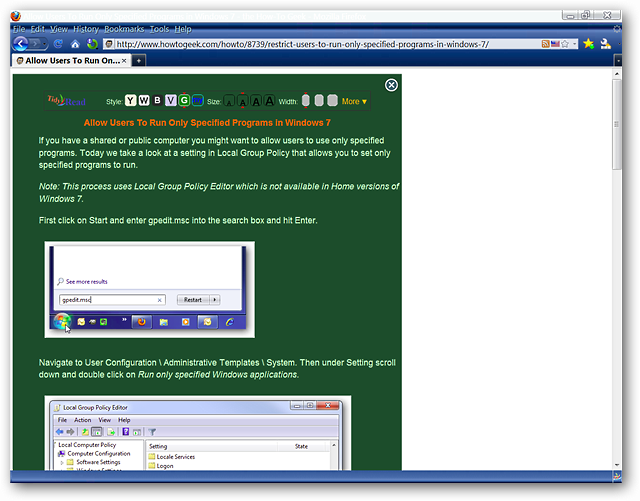Click the green circular arrow toolbar icon

93,44
